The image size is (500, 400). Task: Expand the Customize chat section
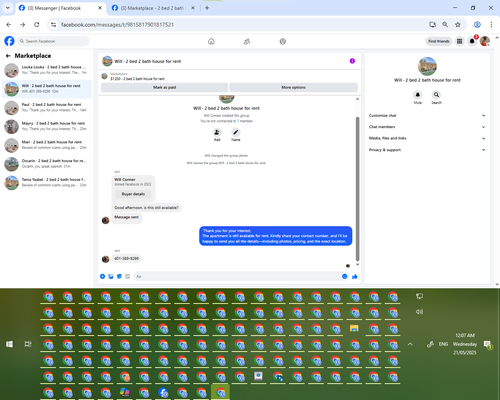point(427,115)
